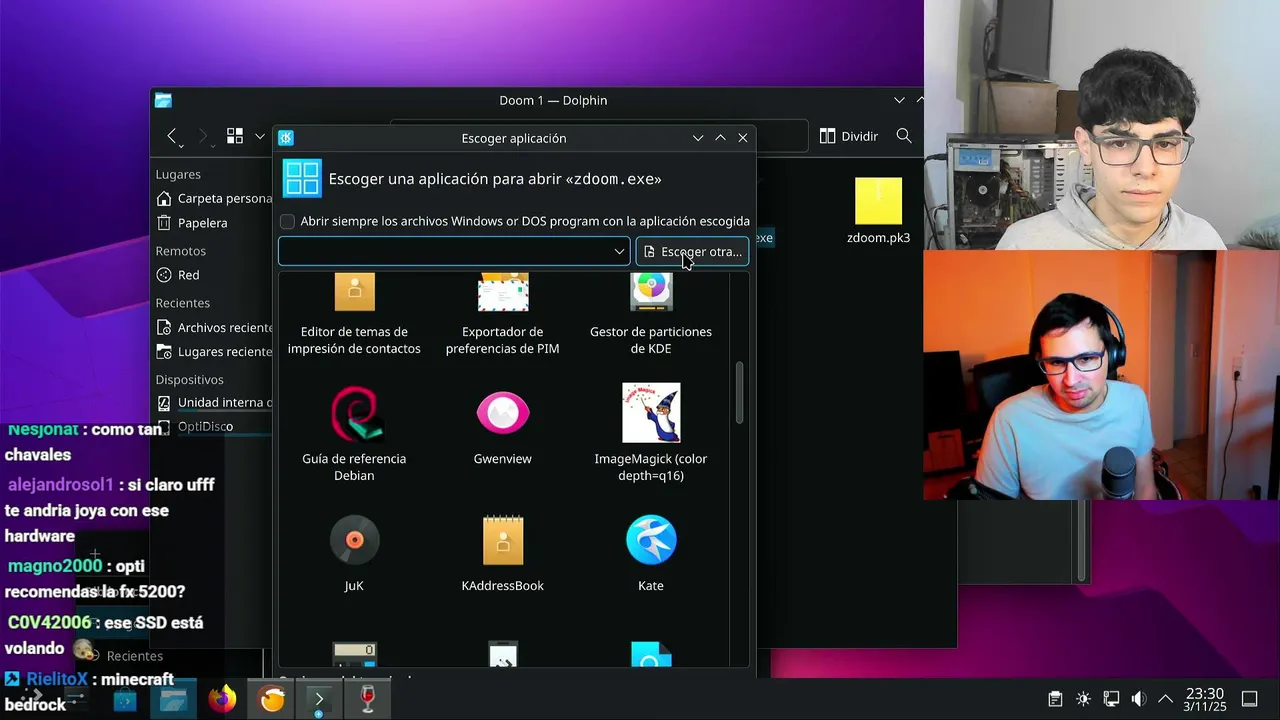
Task: Open the clock and calendar 23:30
Action: [1205, 699]
